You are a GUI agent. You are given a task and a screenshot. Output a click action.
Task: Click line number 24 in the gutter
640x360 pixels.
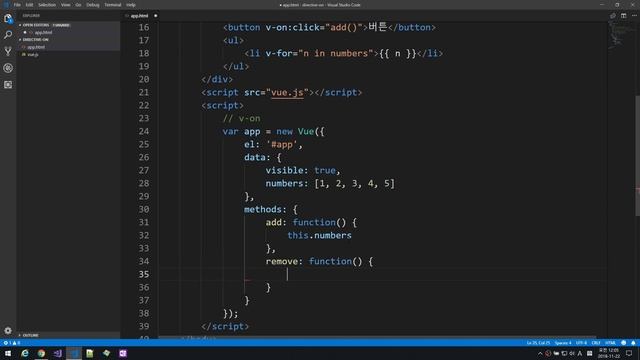tap(144, 131)
